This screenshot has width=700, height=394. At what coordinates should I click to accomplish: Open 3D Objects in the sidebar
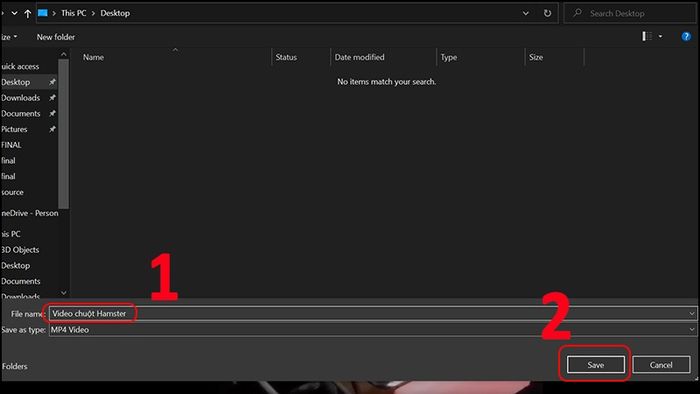20,250
